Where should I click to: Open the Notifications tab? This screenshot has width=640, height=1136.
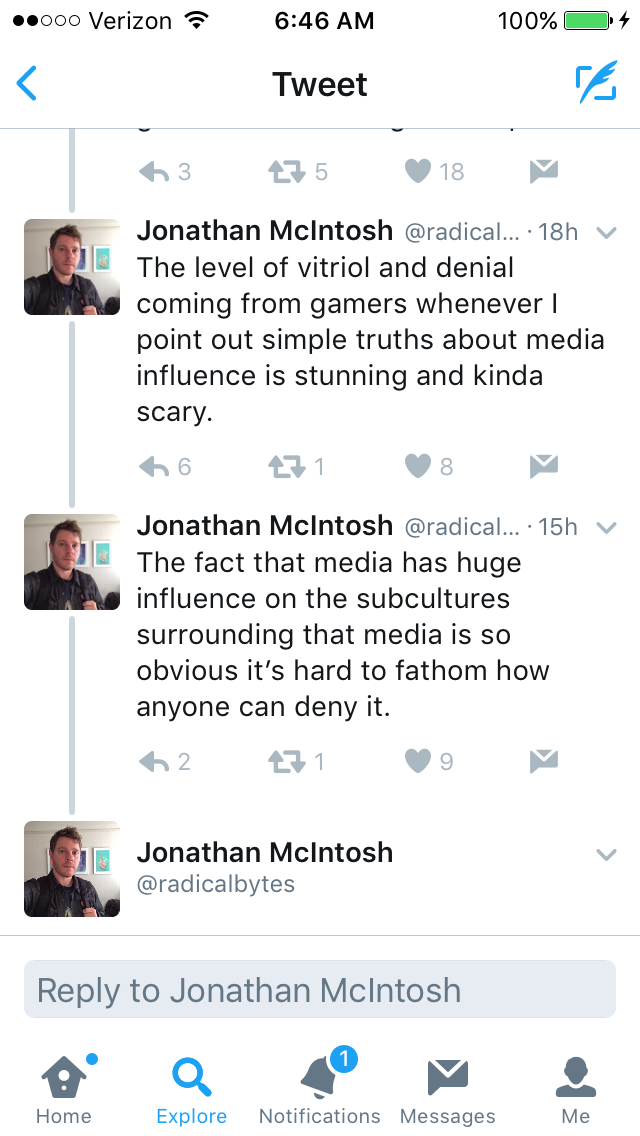click(x=320, y=1088)
